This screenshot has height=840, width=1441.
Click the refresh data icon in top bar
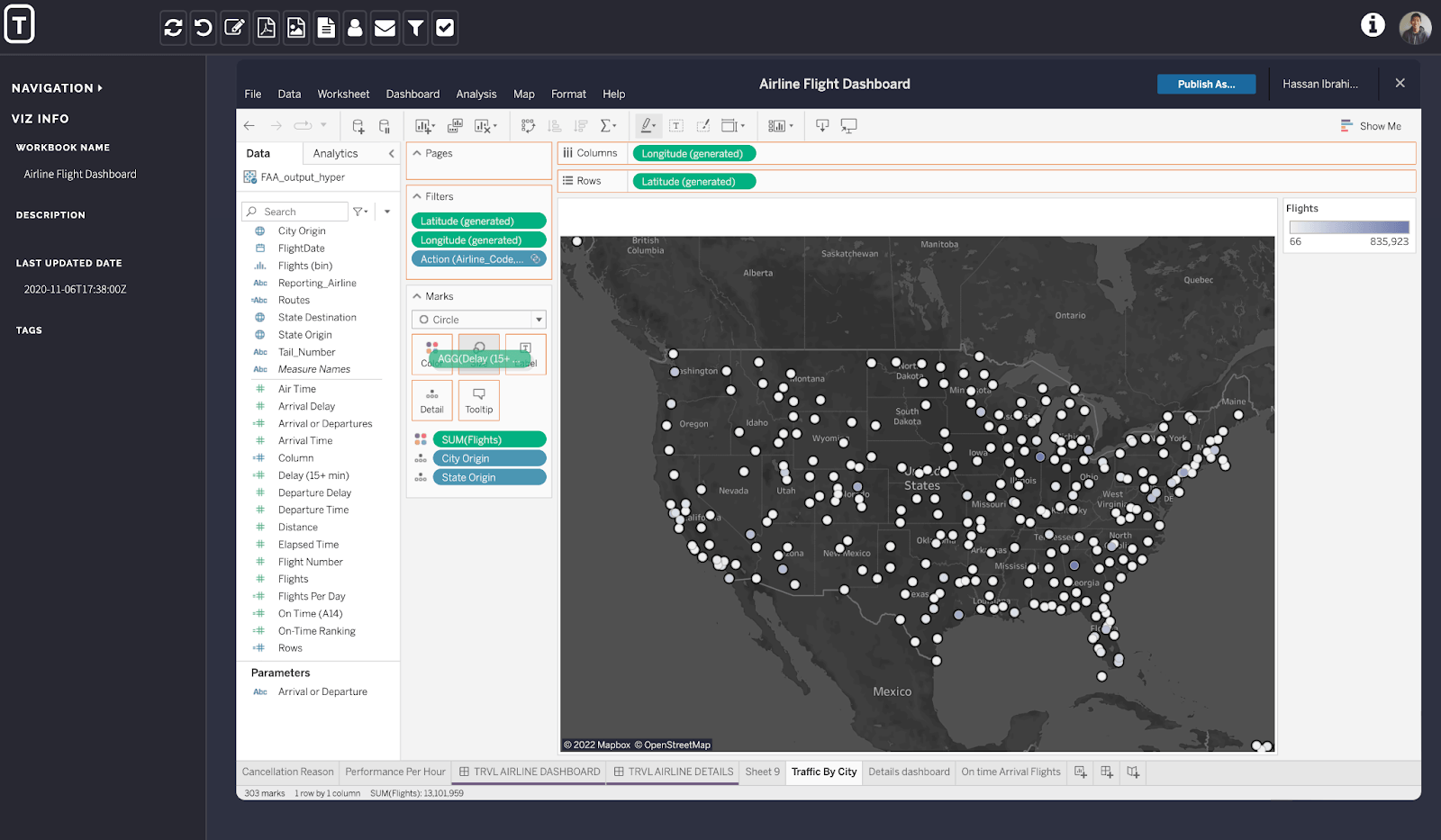coord(173,27)
